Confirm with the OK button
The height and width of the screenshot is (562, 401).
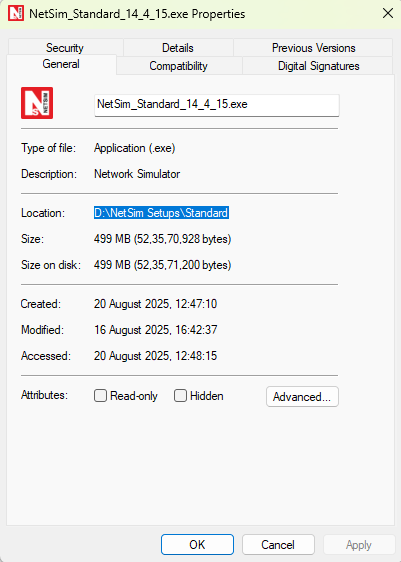click(x=197, y=544)
